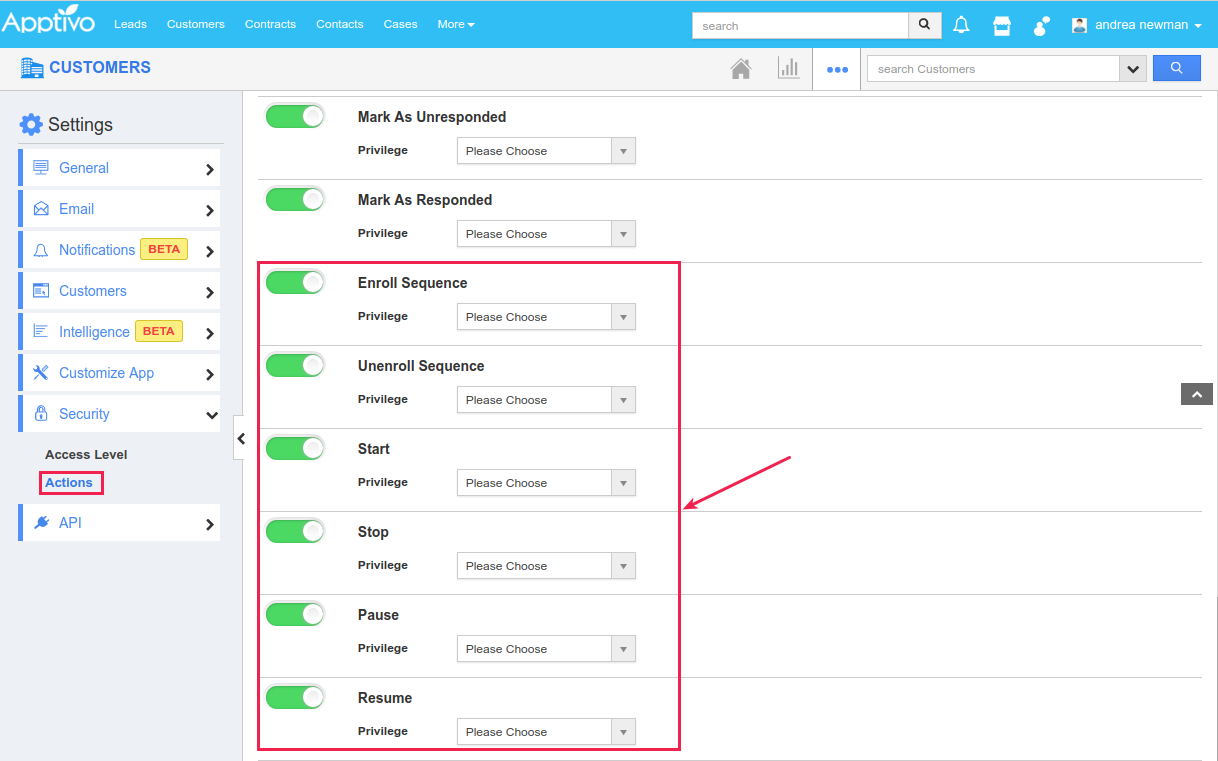The height and width of the screenshot is (761, 1218).
Task: Click the Apptivo logo
Action: (x=48, y=19)
